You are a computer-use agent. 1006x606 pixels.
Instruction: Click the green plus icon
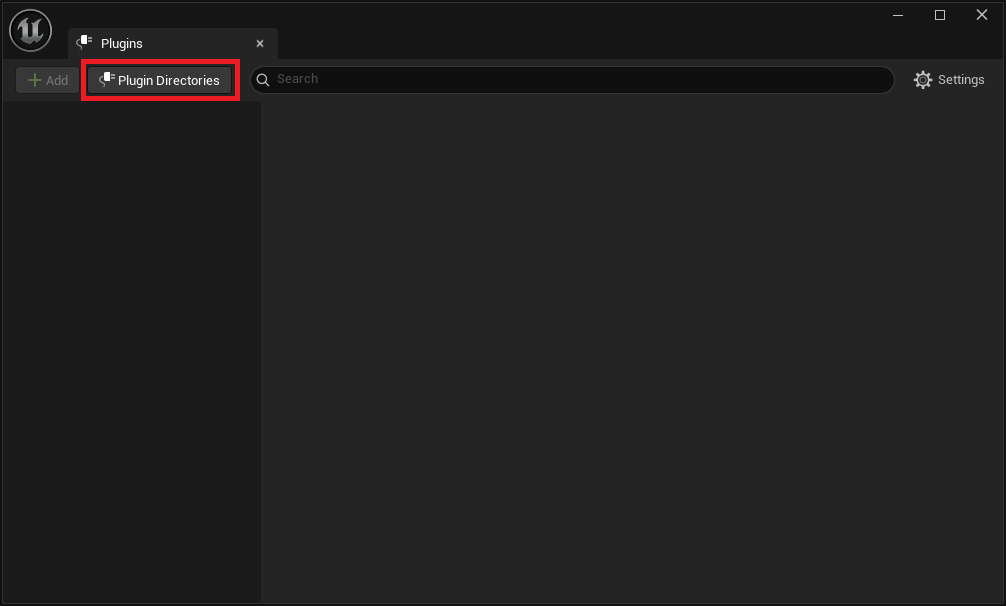click(35, 80)
